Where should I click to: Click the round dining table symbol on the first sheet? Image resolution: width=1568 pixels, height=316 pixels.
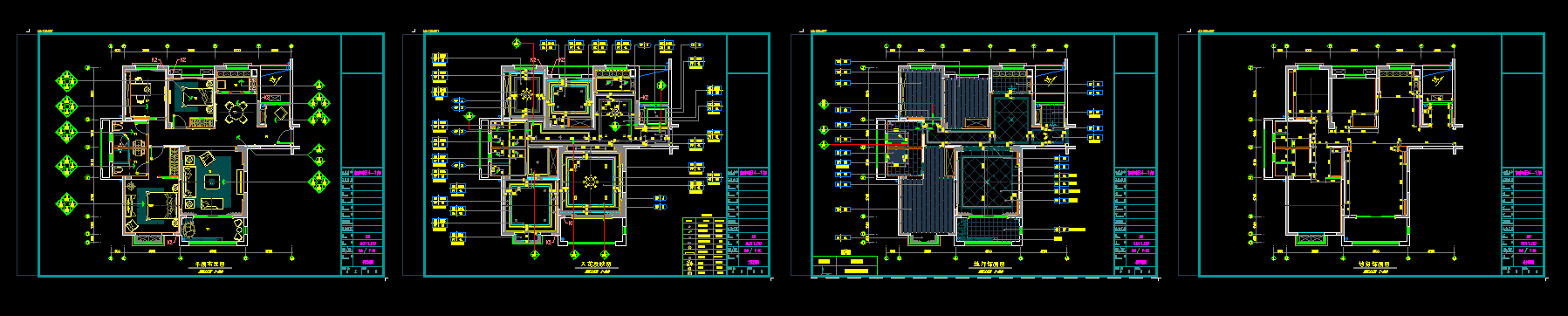click(236, 111)
